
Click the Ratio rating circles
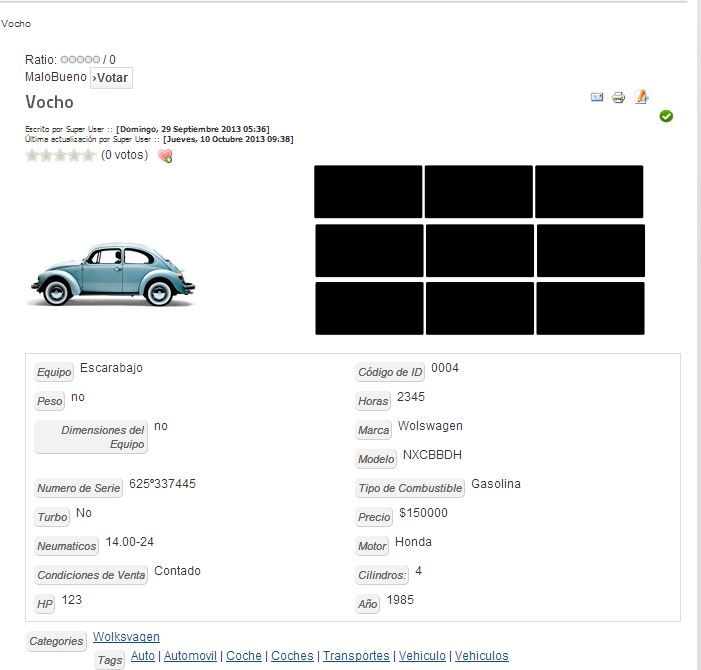pyautogui.click(x=80, y=59)
